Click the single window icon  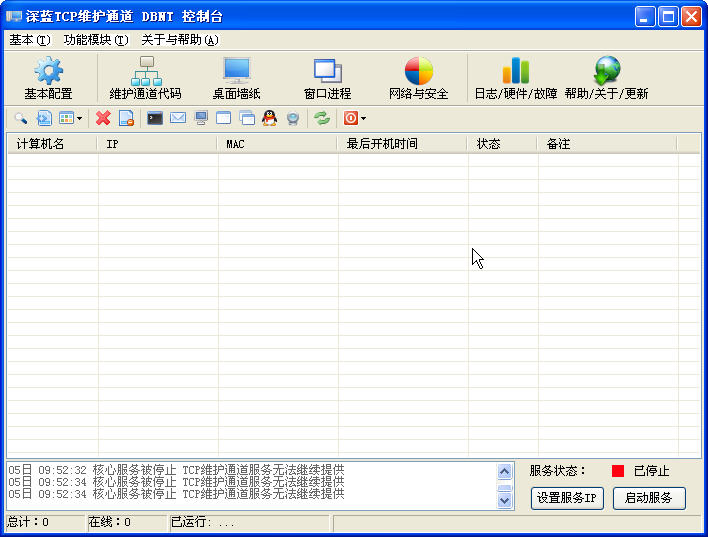click(224, 118)
